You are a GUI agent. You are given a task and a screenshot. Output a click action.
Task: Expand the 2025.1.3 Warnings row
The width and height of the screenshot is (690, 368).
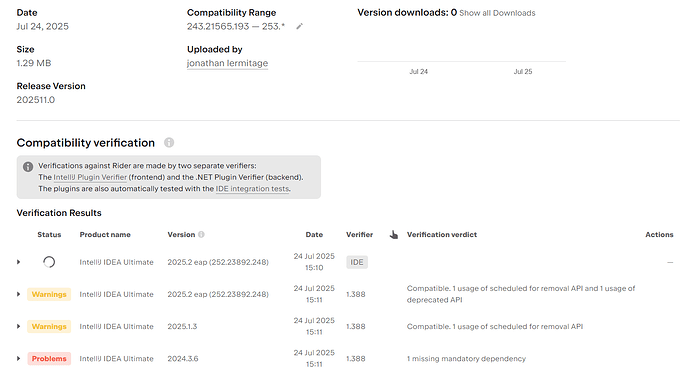coord(18,326)
